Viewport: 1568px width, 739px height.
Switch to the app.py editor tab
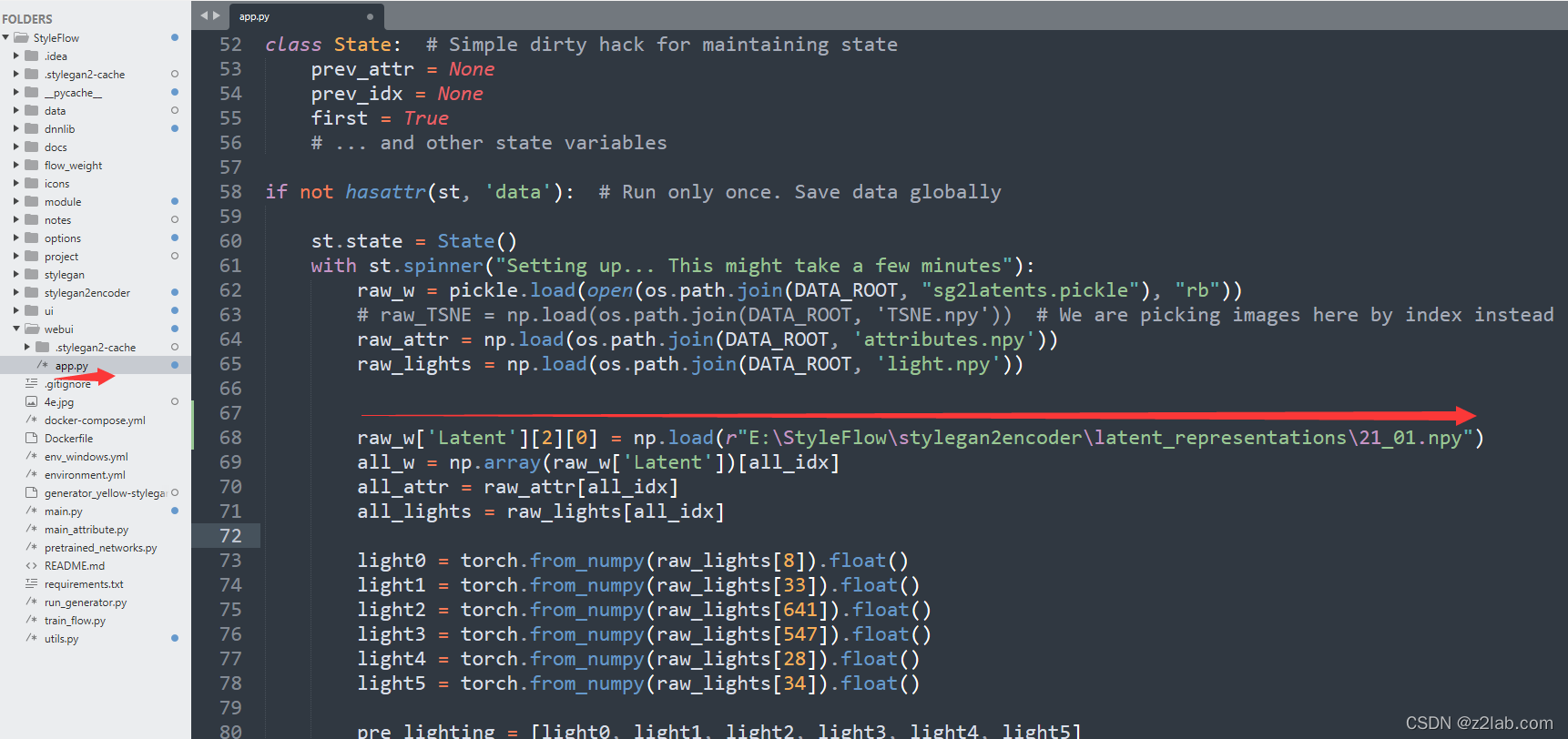(305, 16)
